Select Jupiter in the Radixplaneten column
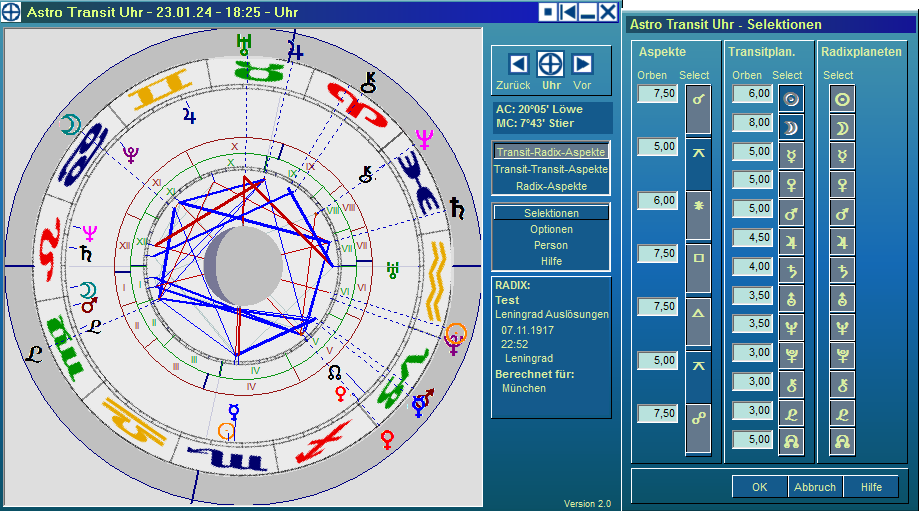This screenshot has width=923, height=511. click(x=842, y=242)
